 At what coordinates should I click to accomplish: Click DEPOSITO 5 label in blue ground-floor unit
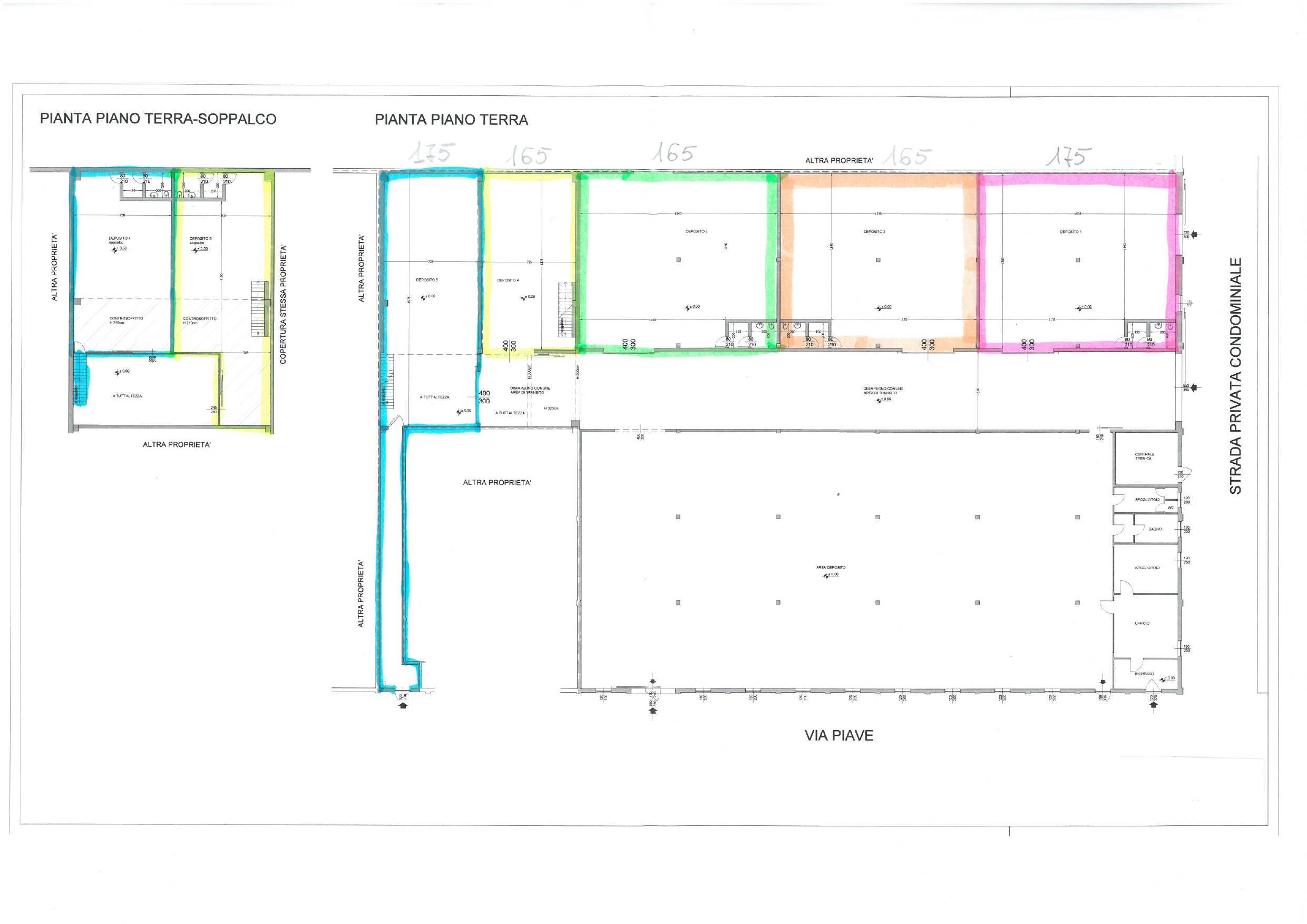click(x=426, y=280)
